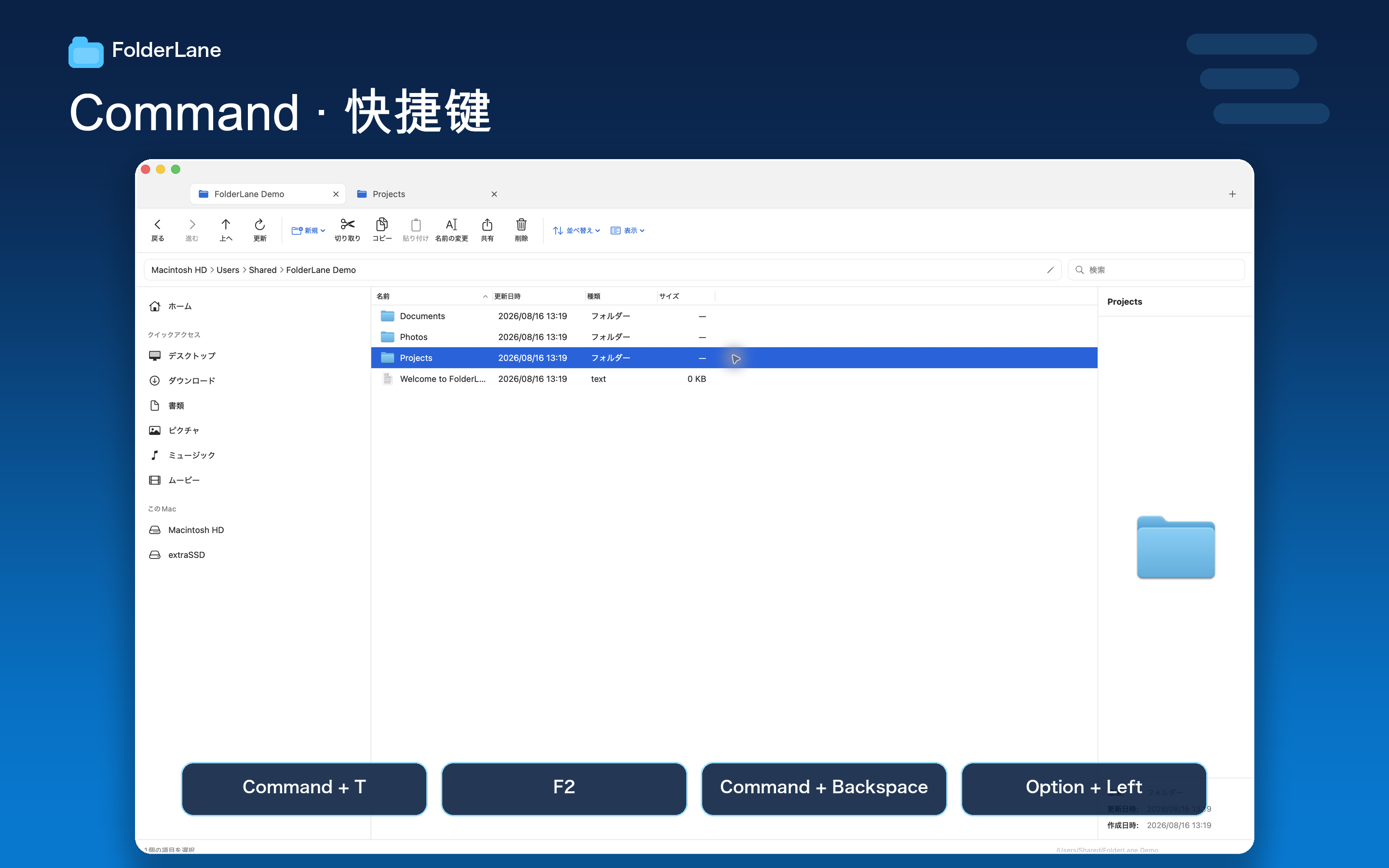Close the FolderLane Demo tab
Screen dimensions: 1389x868
336,194
